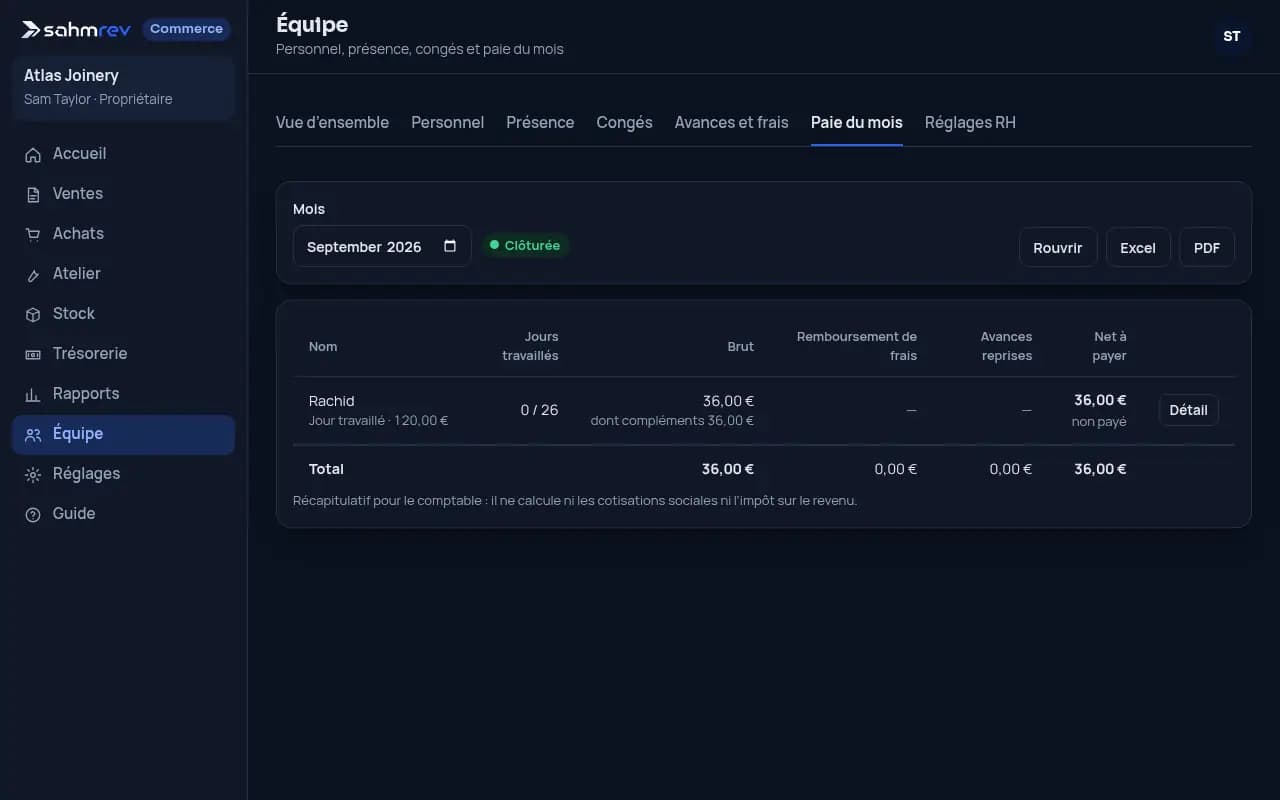The image size is (1280, 800).
Task: Download the PDF payroll summary
Action: coord(1207,248)
